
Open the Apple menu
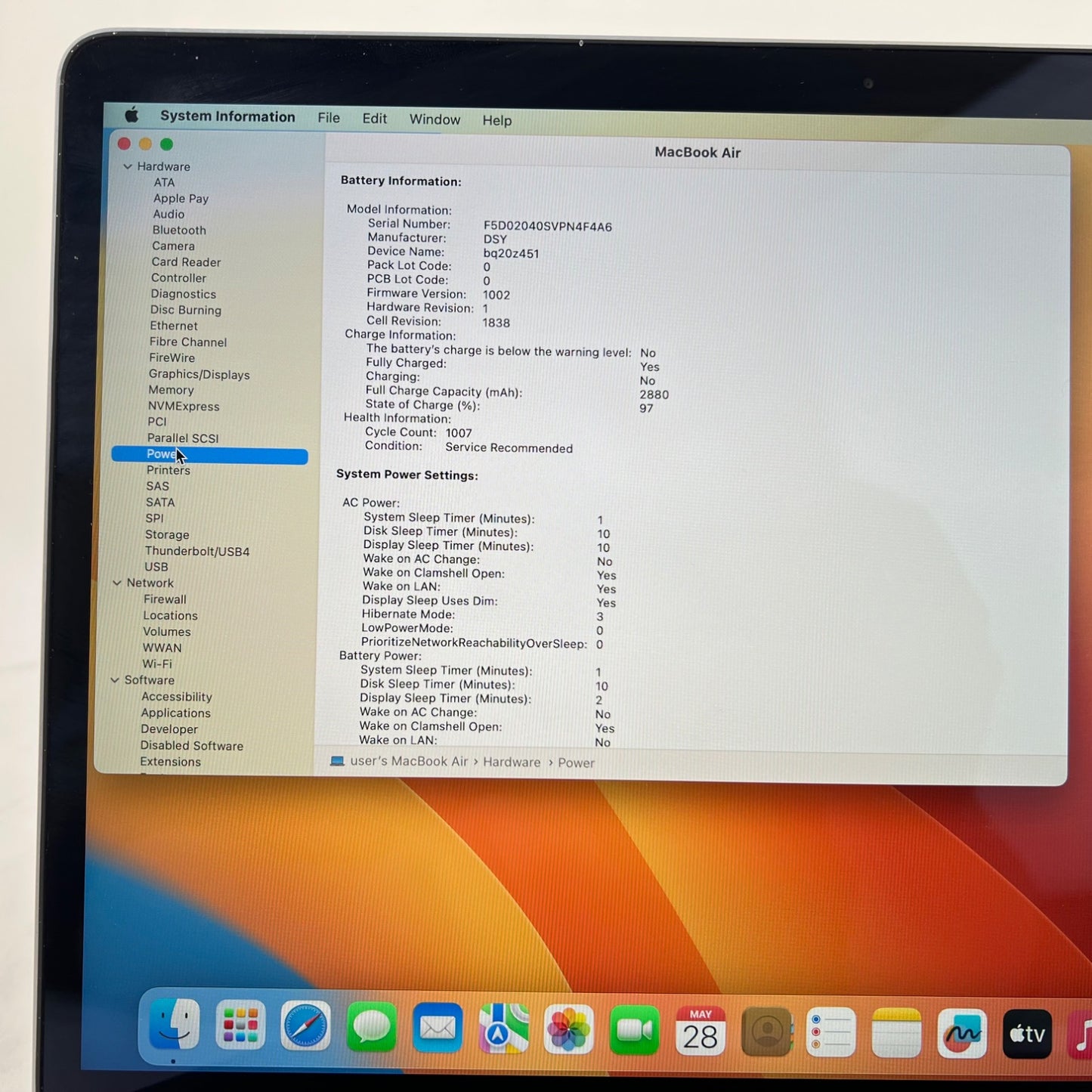131,115
